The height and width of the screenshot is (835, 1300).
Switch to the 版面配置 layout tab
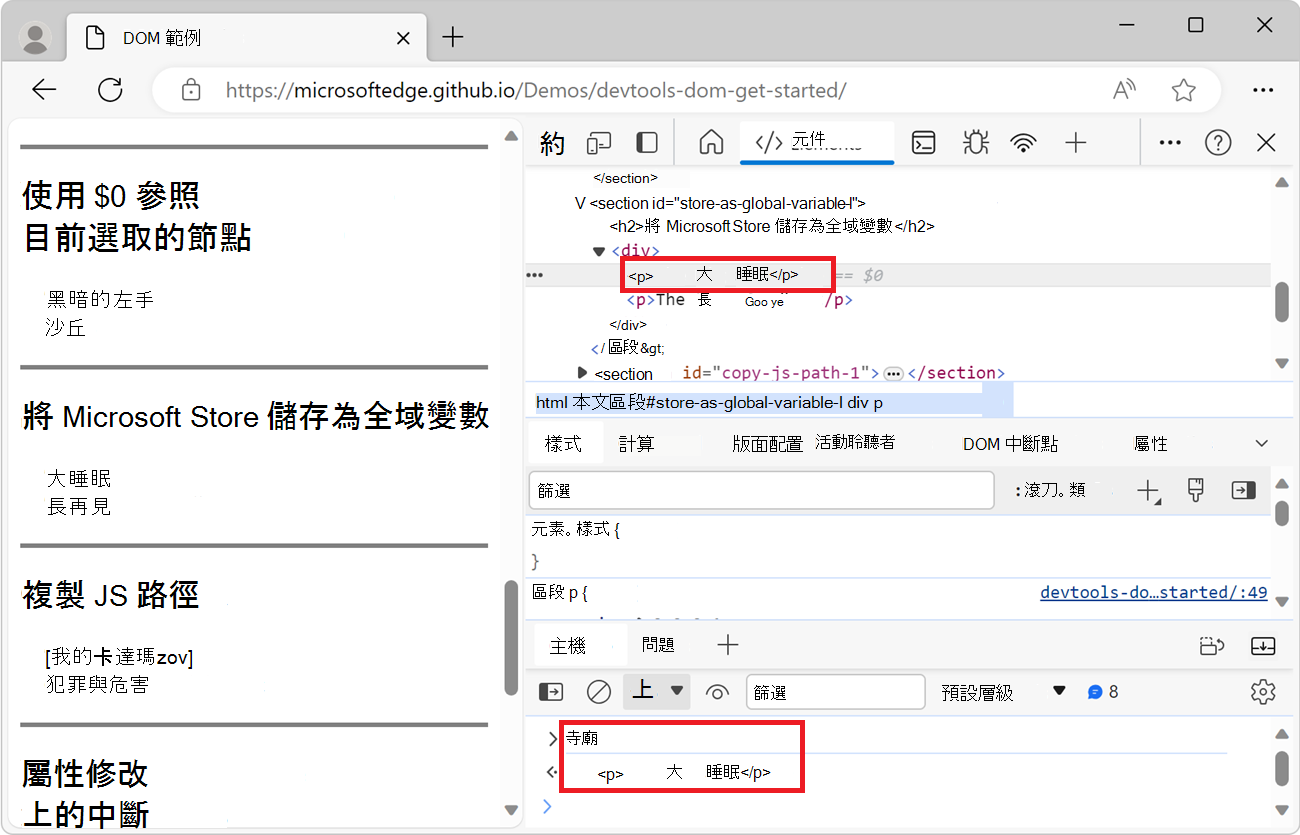pyautogui.click(x=767, y=444)
